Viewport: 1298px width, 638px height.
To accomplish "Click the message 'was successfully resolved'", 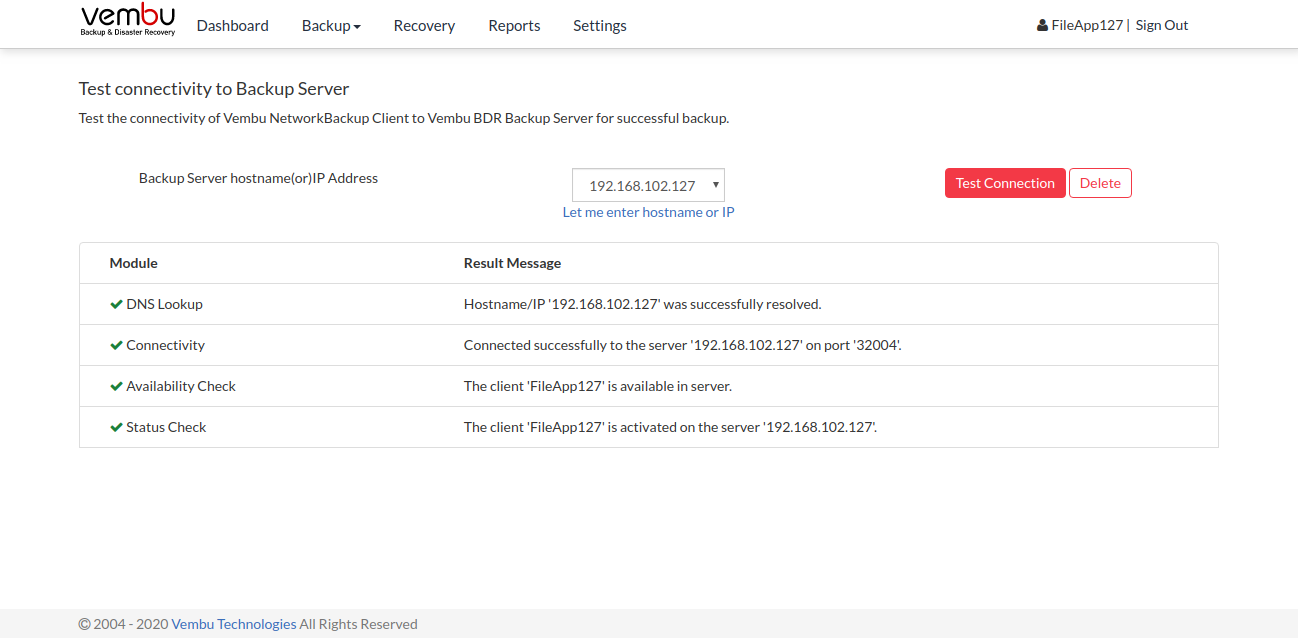I will point(642,304).
